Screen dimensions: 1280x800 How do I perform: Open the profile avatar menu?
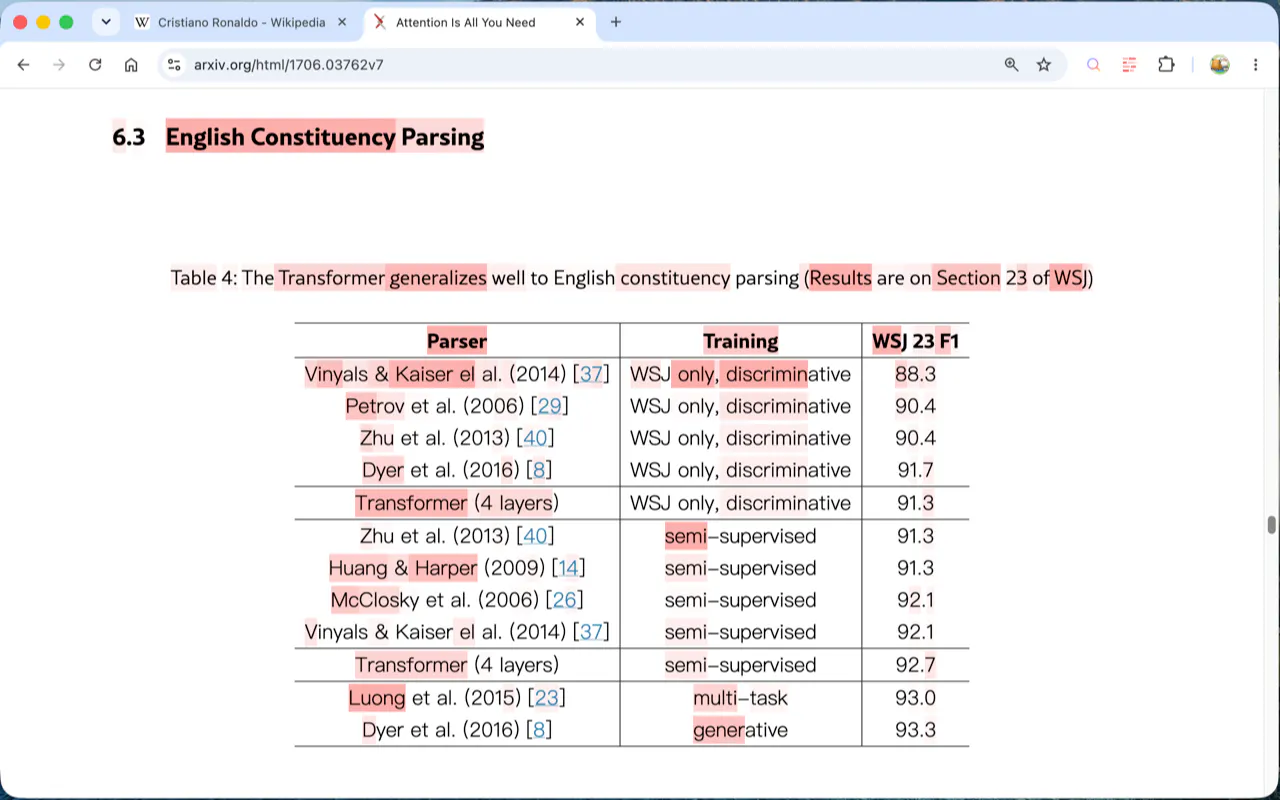coord(1219,65)
